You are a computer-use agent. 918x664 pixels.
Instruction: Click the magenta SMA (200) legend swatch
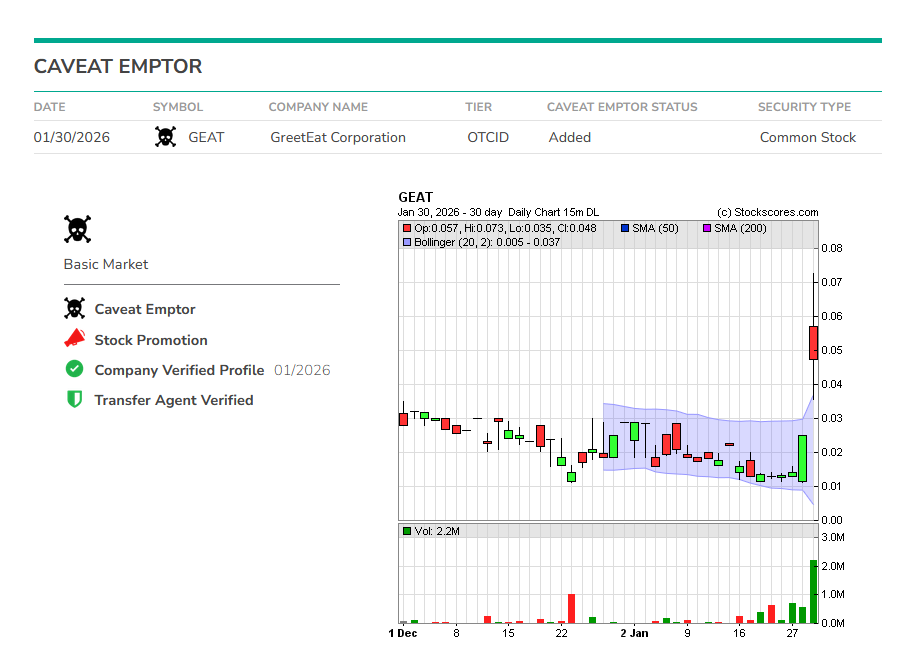[707, 228]
